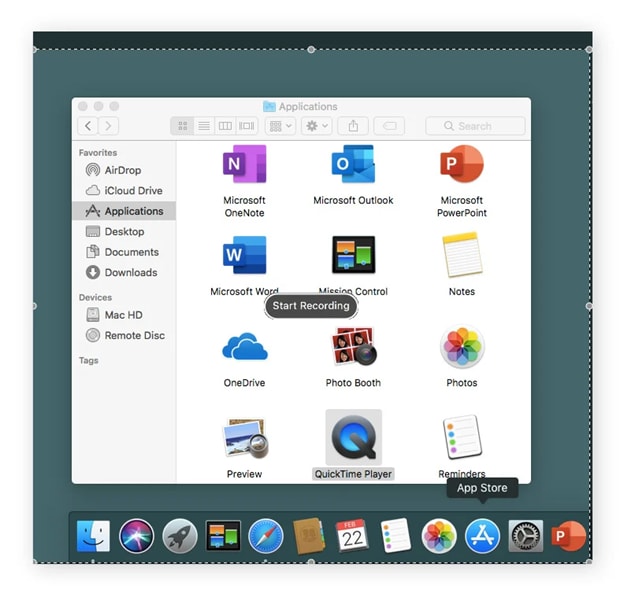
Task: Click the Share toolbar button
Action: point(353,126)
